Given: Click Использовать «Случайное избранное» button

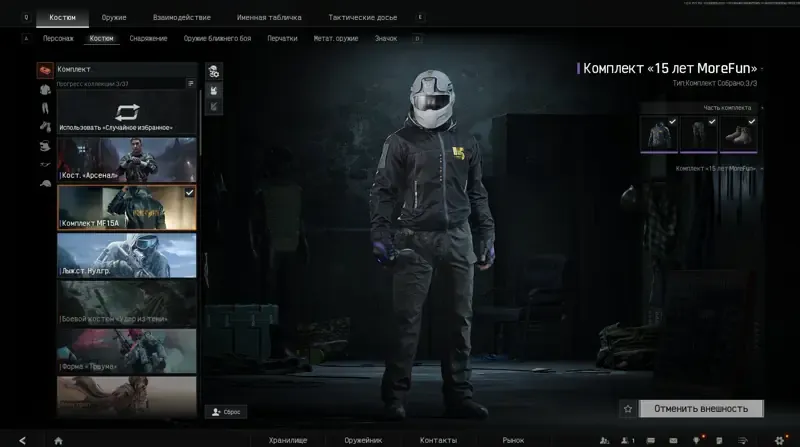Looking at the screenshot, I should (127, 113).
